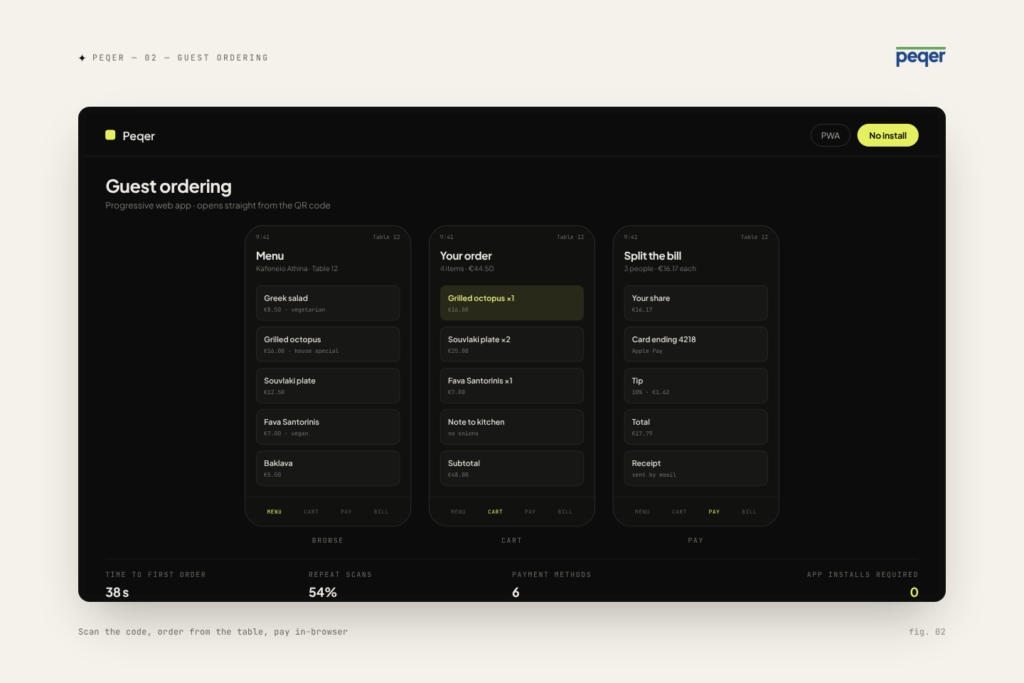Open Fava Santorinis ×1 order row
The image size is (1024, 683).
[x=511, y=385]
